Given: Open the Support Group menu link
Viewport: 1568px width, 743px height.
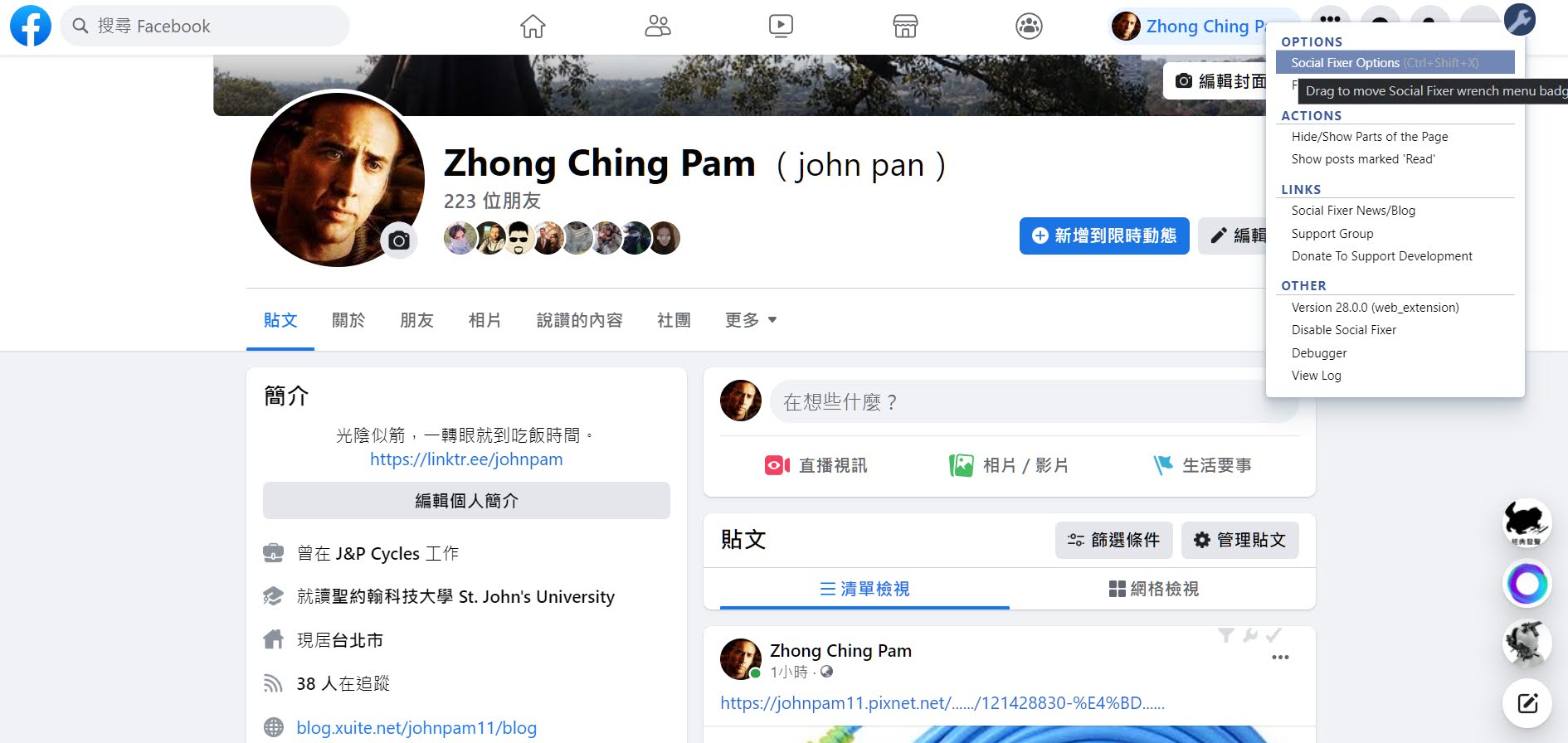Looking at the screenshot, I should click(1332, 234).
